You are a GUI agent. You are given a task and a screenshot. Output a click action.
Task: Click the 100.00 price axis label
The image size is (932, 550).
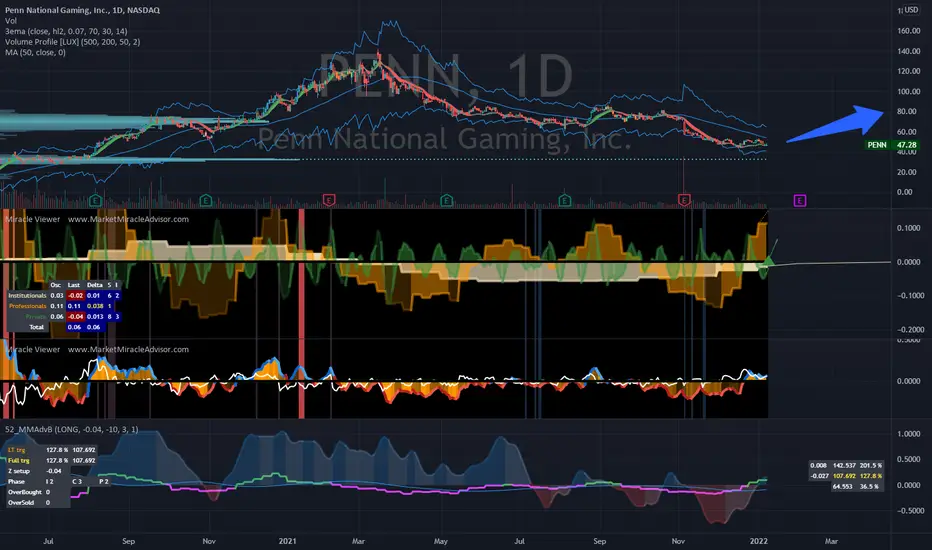coord(909,92)
